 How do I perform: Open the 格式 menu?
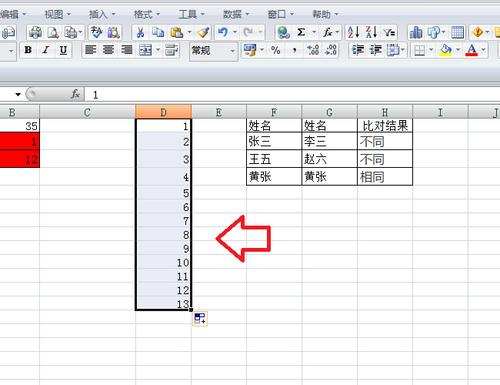[x=147, y=14]
